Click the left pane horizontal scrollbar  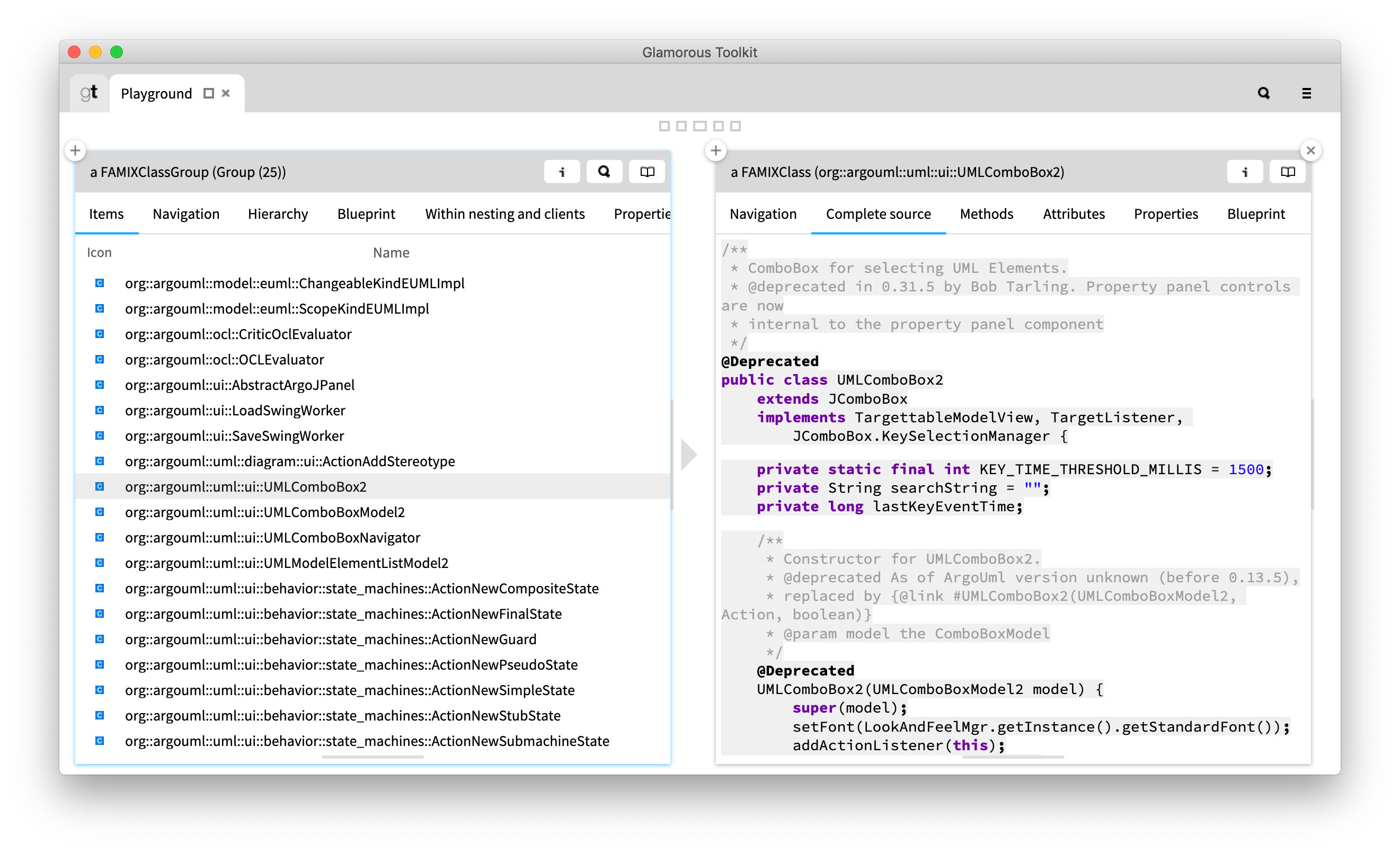(x=372, y=757)
